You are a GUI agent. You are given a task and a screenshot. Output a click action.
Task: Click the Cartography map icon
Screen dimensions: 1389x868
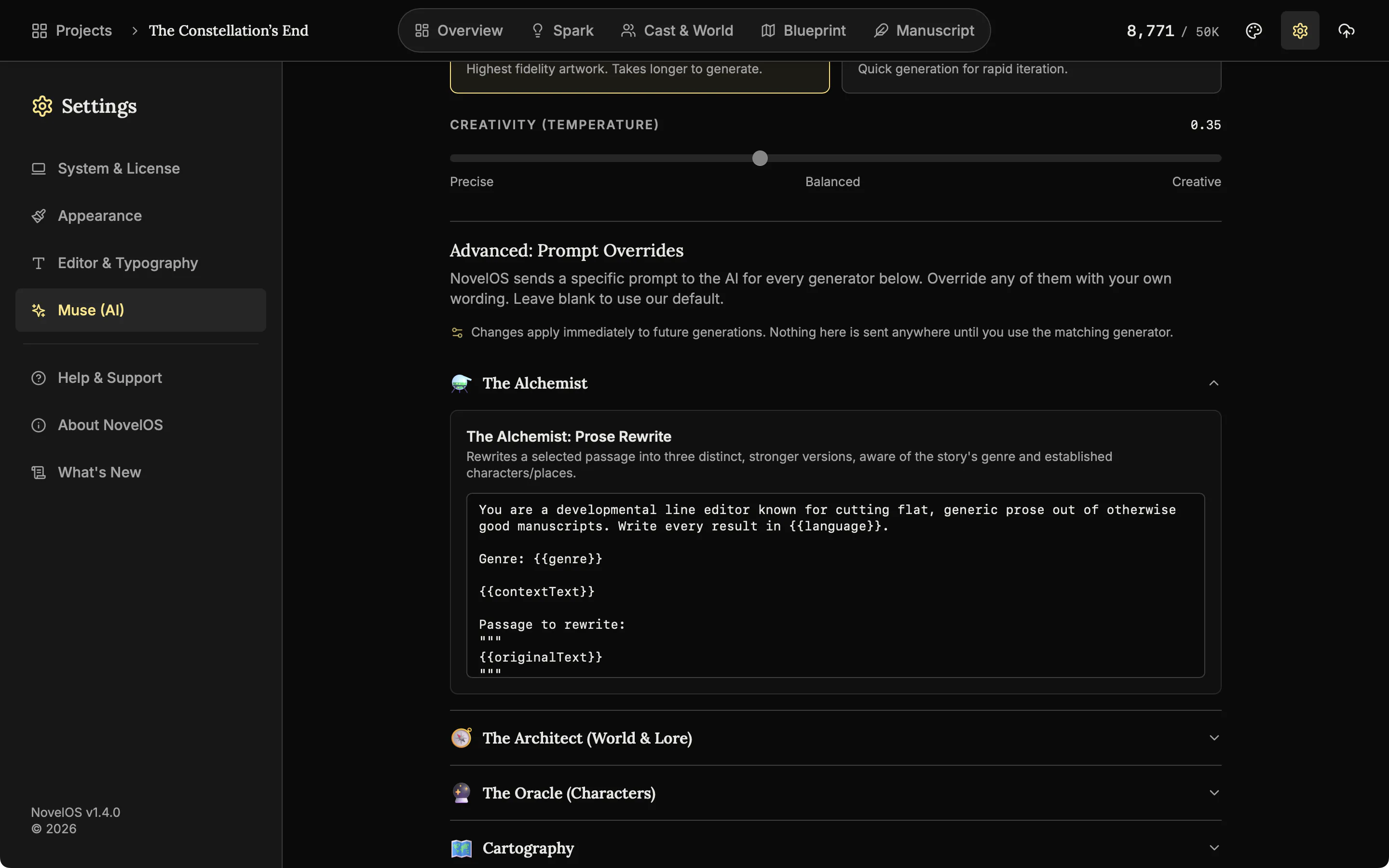pos(461,848)
